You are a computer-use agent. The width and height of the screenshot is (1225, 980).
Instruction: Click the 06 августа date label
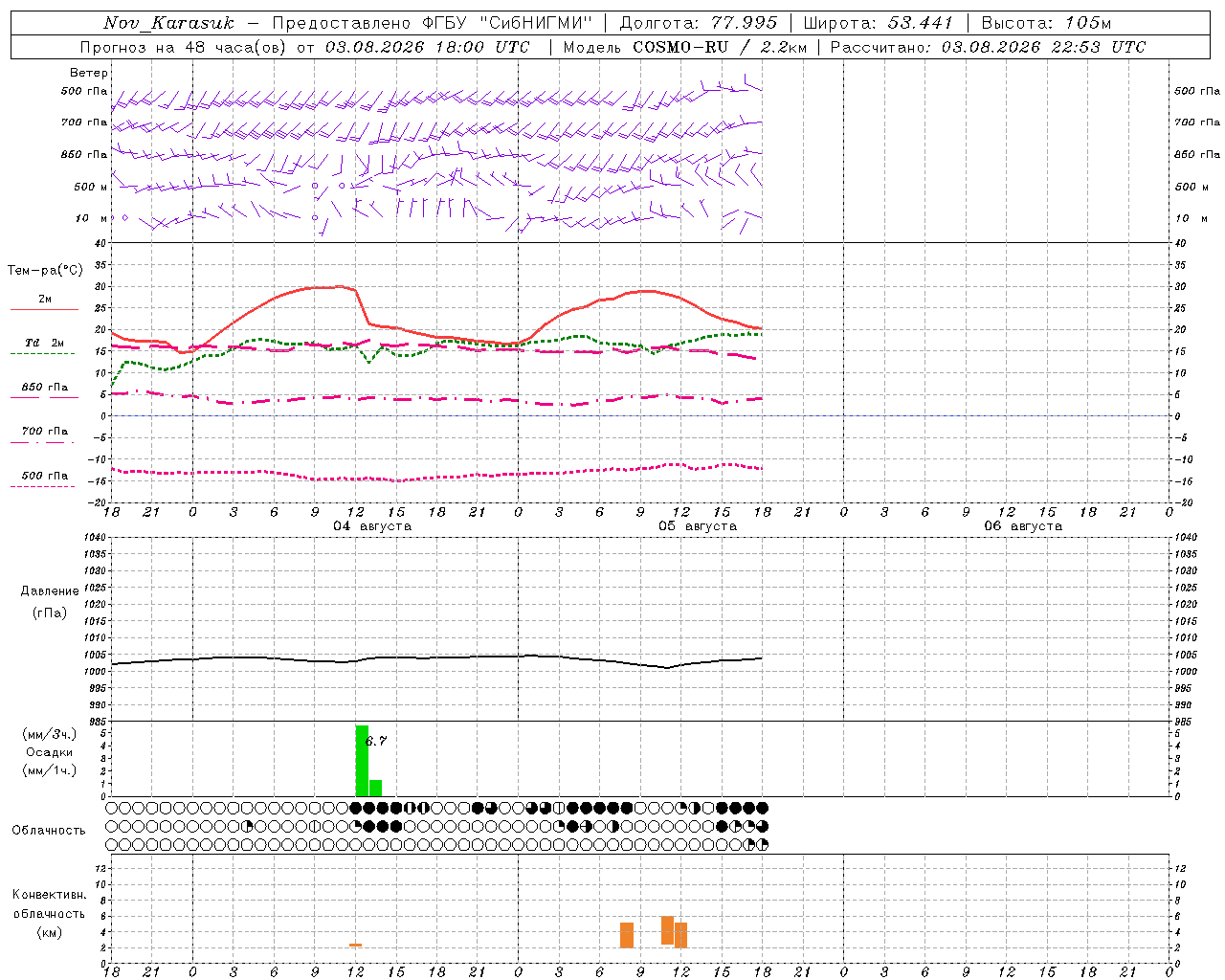point(1023,526)
